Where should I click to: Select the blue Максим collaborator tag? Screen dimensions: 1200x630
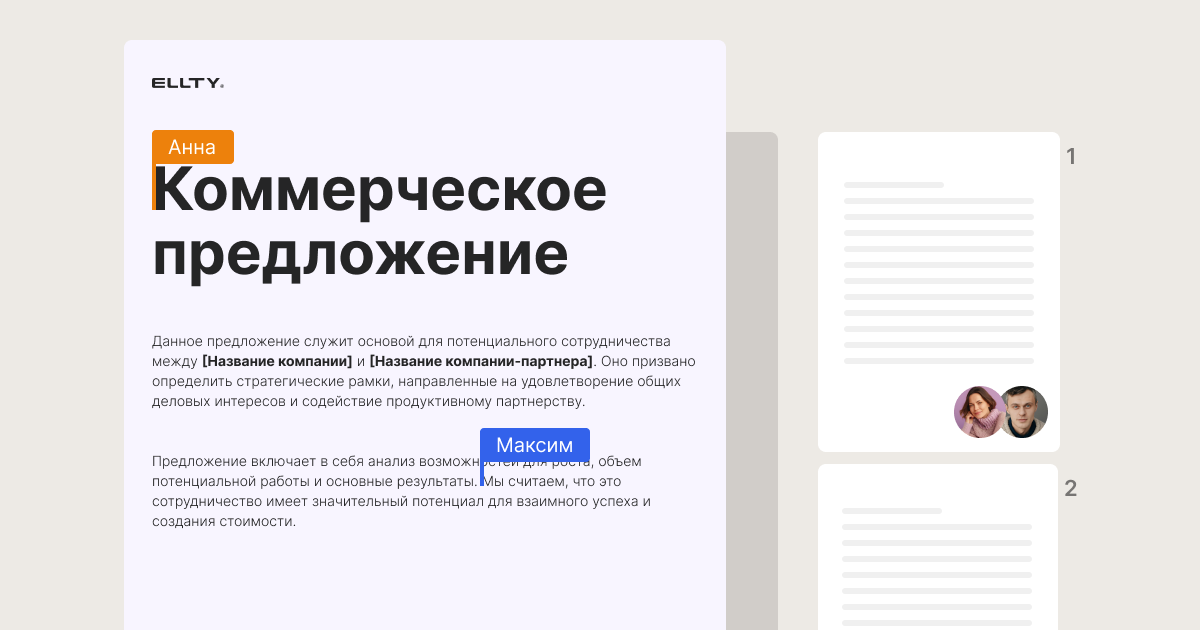pos(535,445)
